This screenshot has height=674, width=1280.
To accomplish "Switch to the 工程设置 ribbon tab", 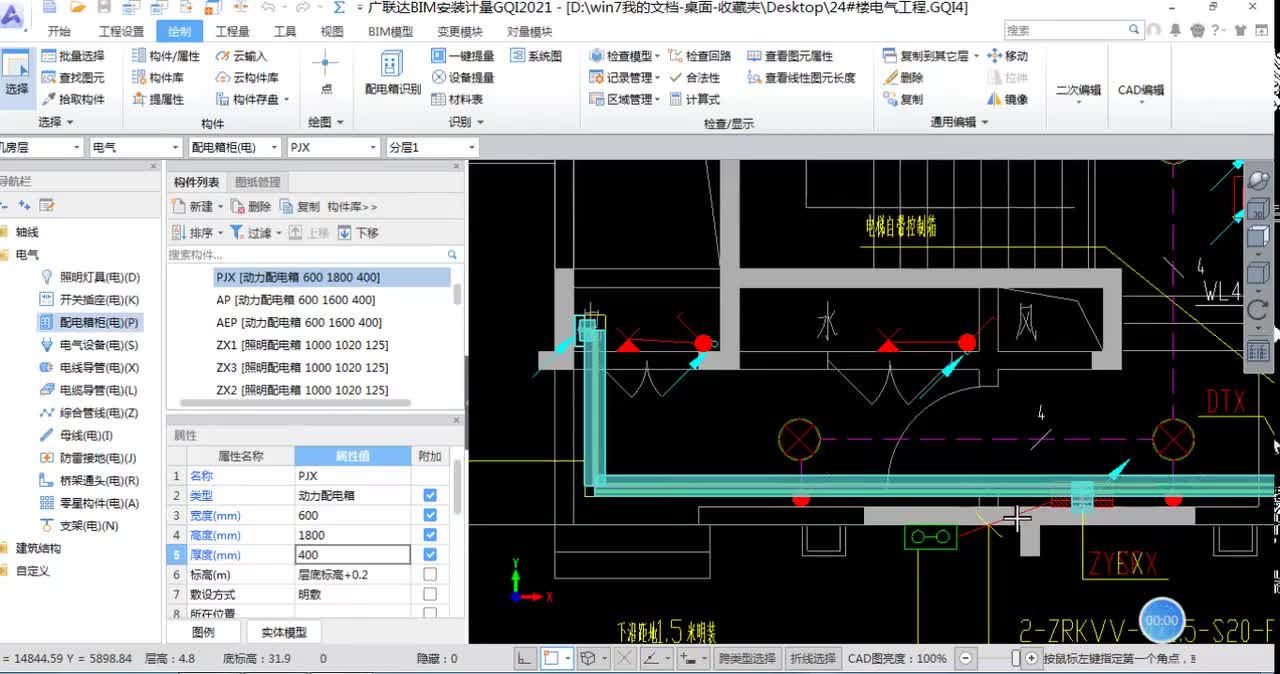I will (x=121, y=31).
